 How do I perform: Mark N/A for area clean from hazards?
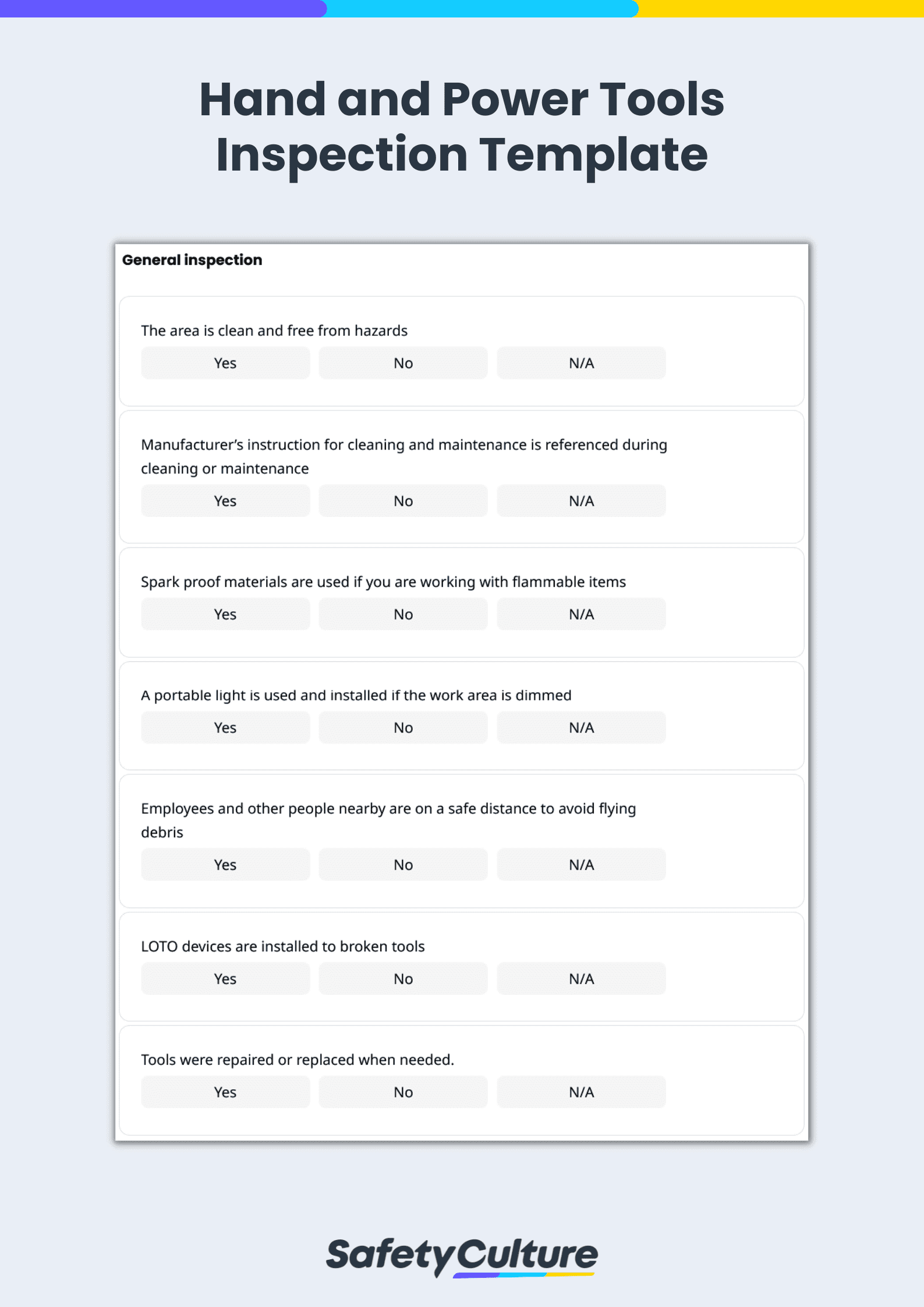581,363
